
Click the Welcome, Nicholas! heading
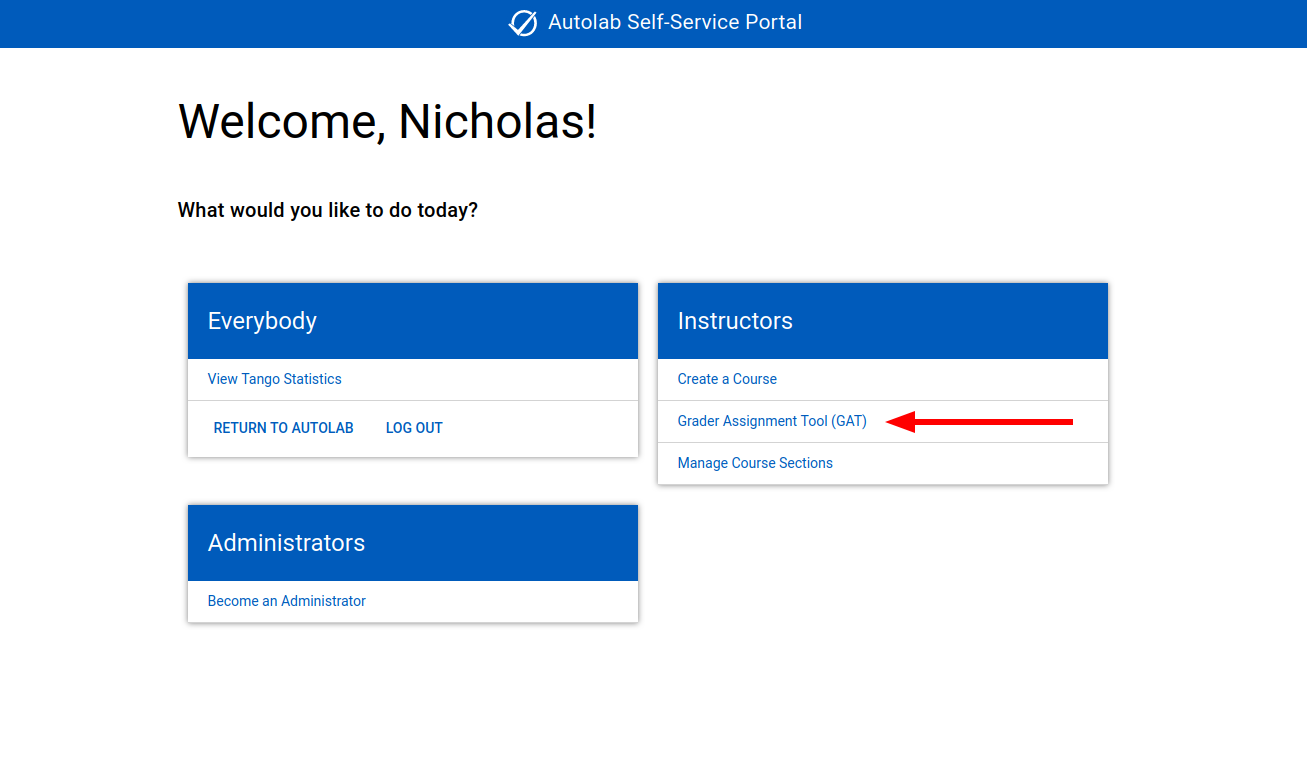387,121
